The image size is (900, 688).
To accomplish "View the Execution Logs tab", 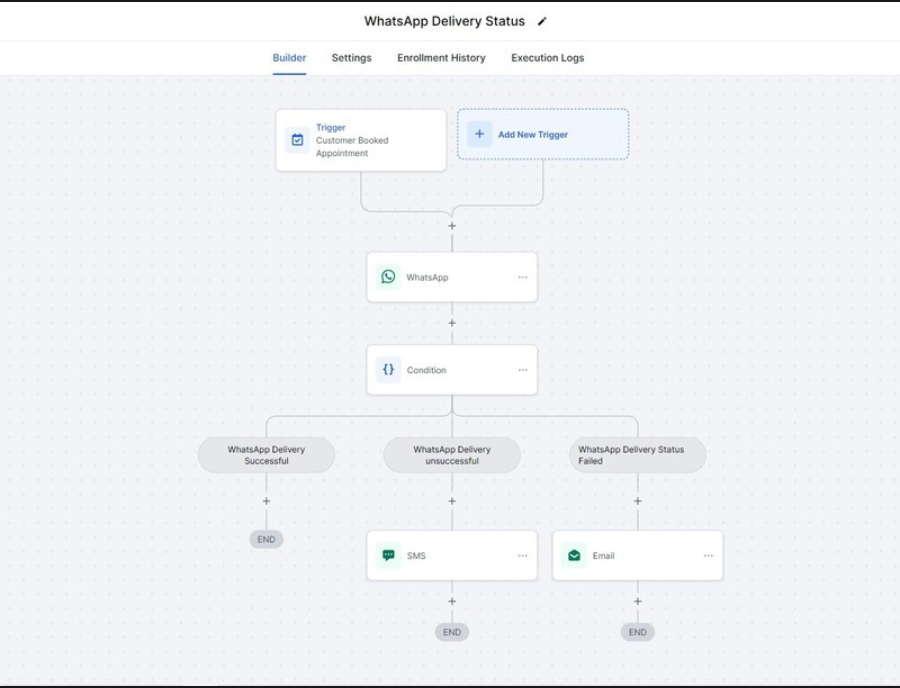I will (x=548, y=58).
